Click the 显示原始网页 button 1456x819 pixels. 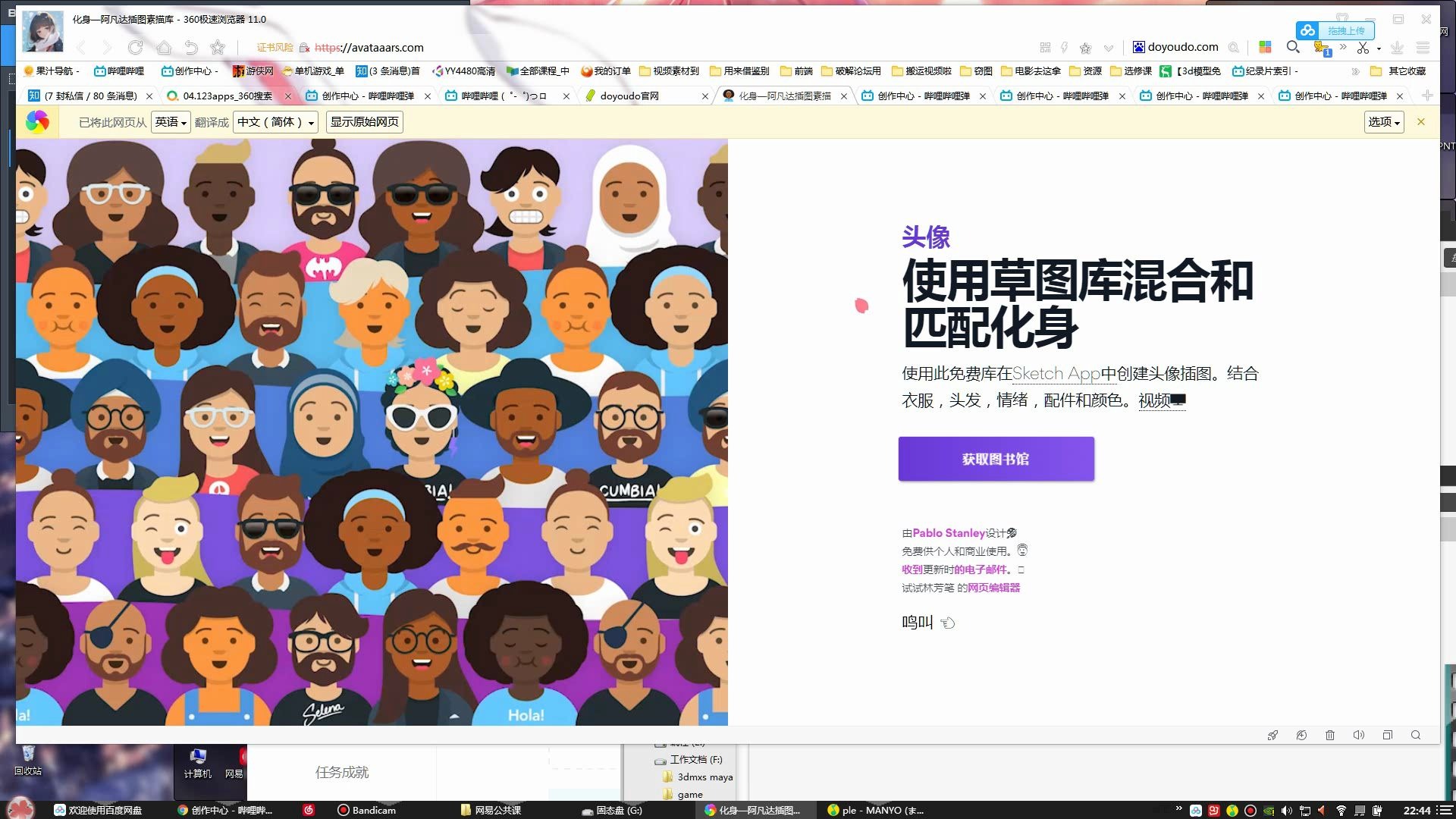[364, 122]
